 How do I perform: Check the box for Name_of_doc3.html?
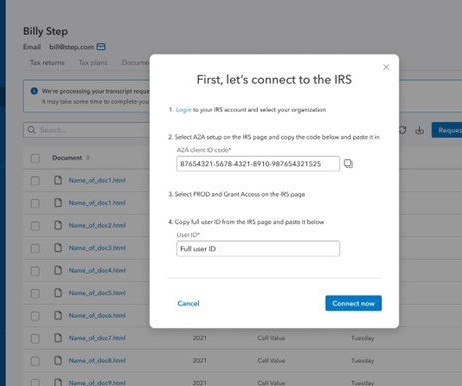35,248
